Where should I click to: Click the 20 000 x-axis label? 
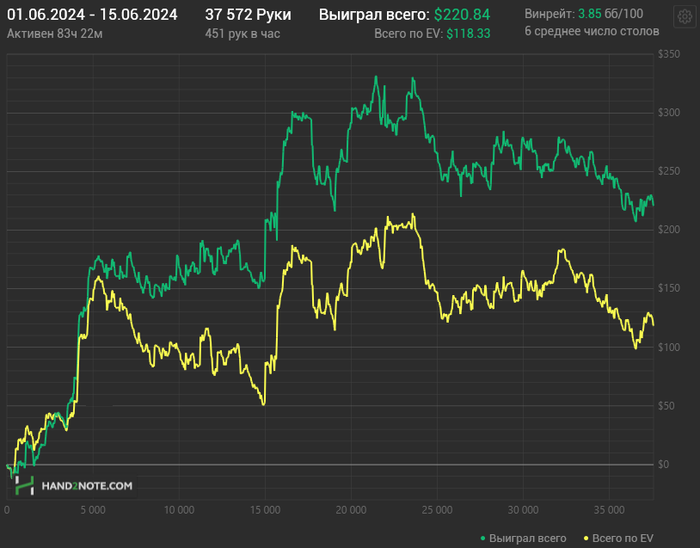coord(351,510)
